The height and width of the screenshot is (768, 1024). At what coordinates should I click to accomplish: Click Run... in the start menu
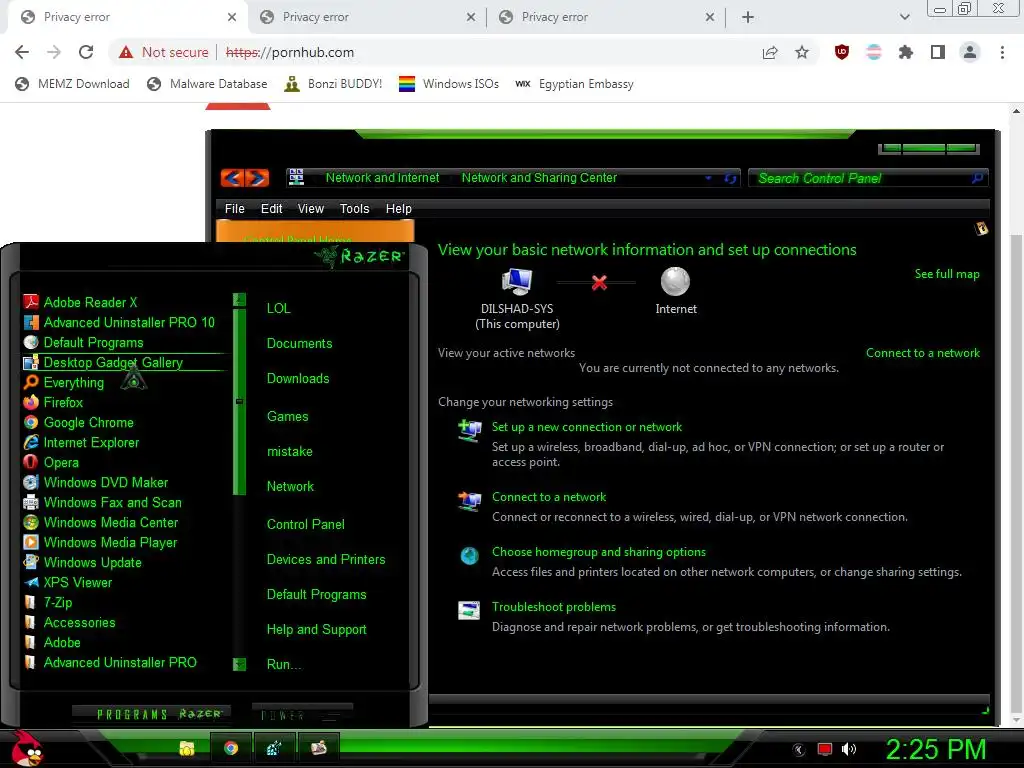283,664
